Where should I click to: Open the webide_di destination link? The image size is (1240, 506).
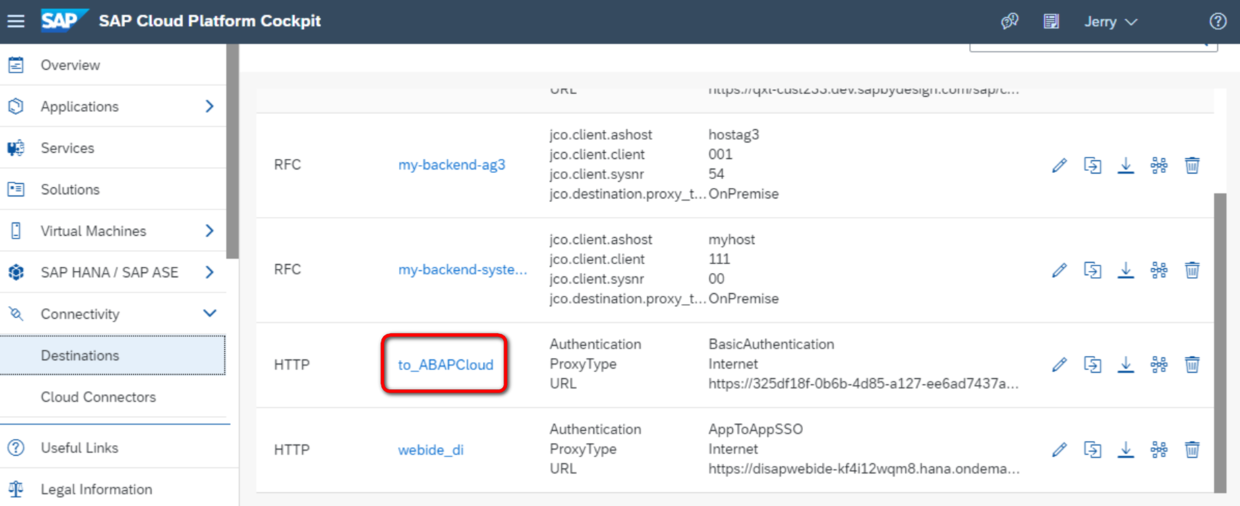[x=431, y=450]
